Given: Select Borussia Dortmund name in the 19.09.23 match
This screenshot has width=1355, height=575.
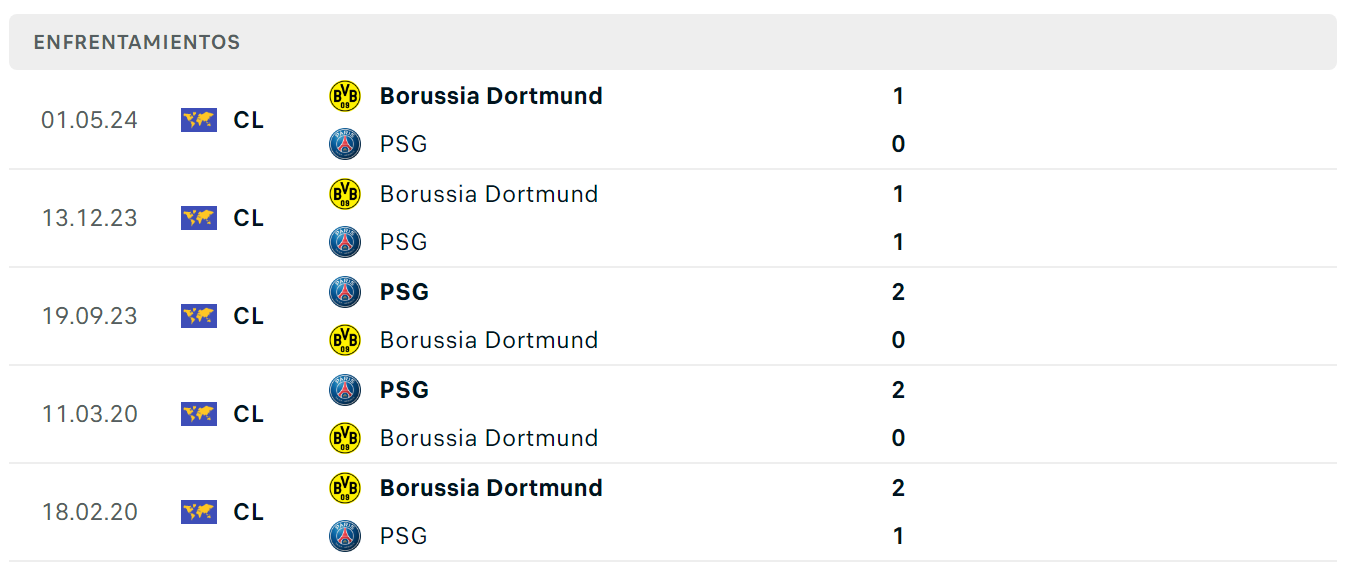Looking at the screenshot, I should [x=489, y=340].
